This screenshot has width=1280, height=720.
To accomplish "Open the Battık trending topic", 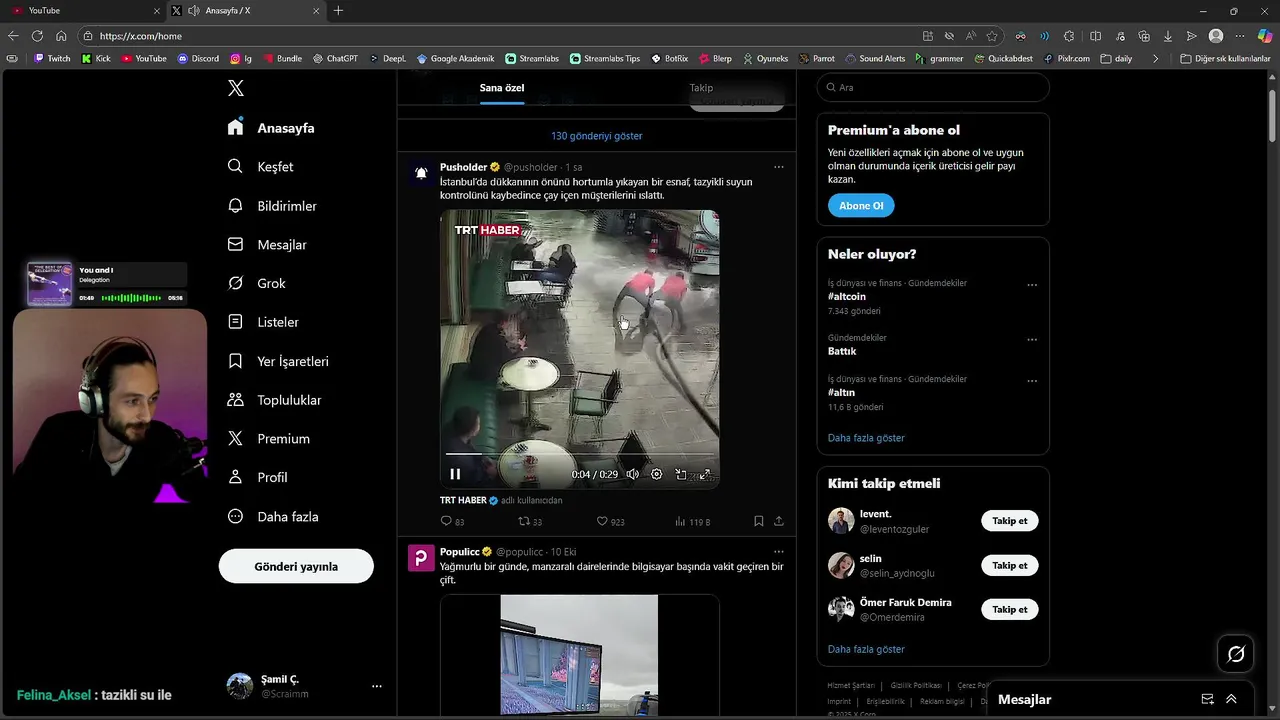I will (842, 351).
